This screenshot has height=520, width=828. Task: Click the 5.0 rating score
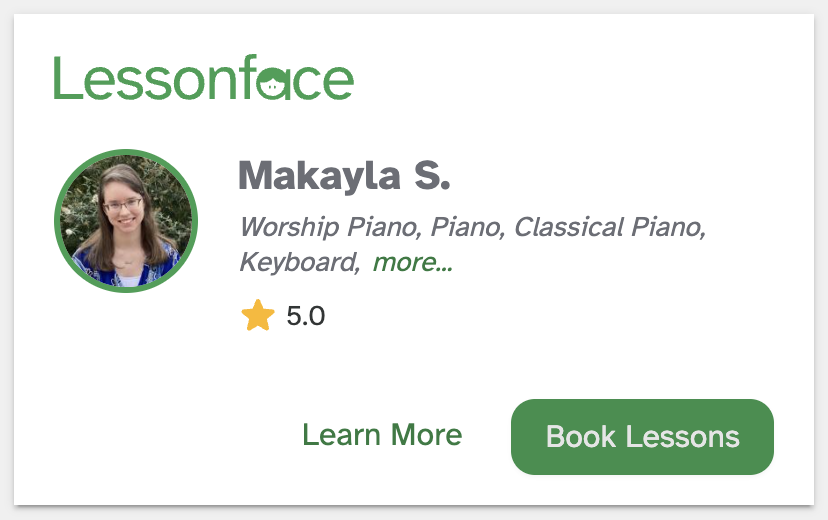(x=305, y=317)
